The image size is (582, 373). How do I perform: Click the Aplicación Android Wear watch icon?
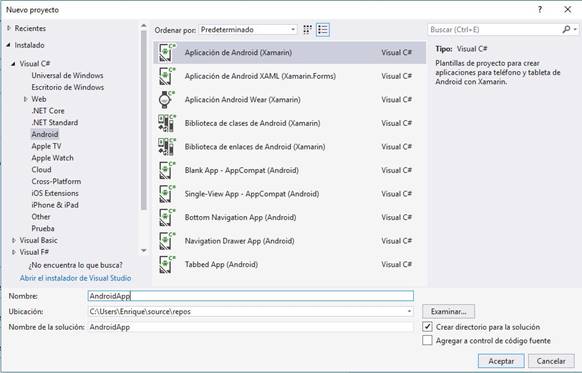pos(167,99)
